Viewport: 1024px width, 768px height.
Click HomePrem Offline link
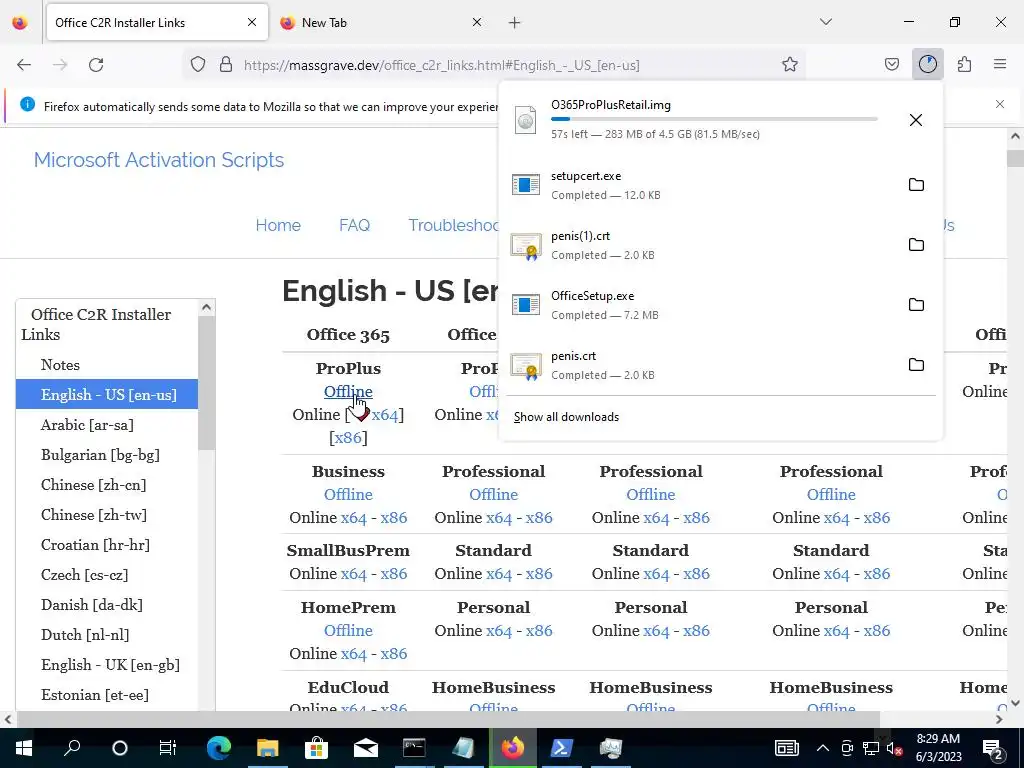tap(348, 630)
